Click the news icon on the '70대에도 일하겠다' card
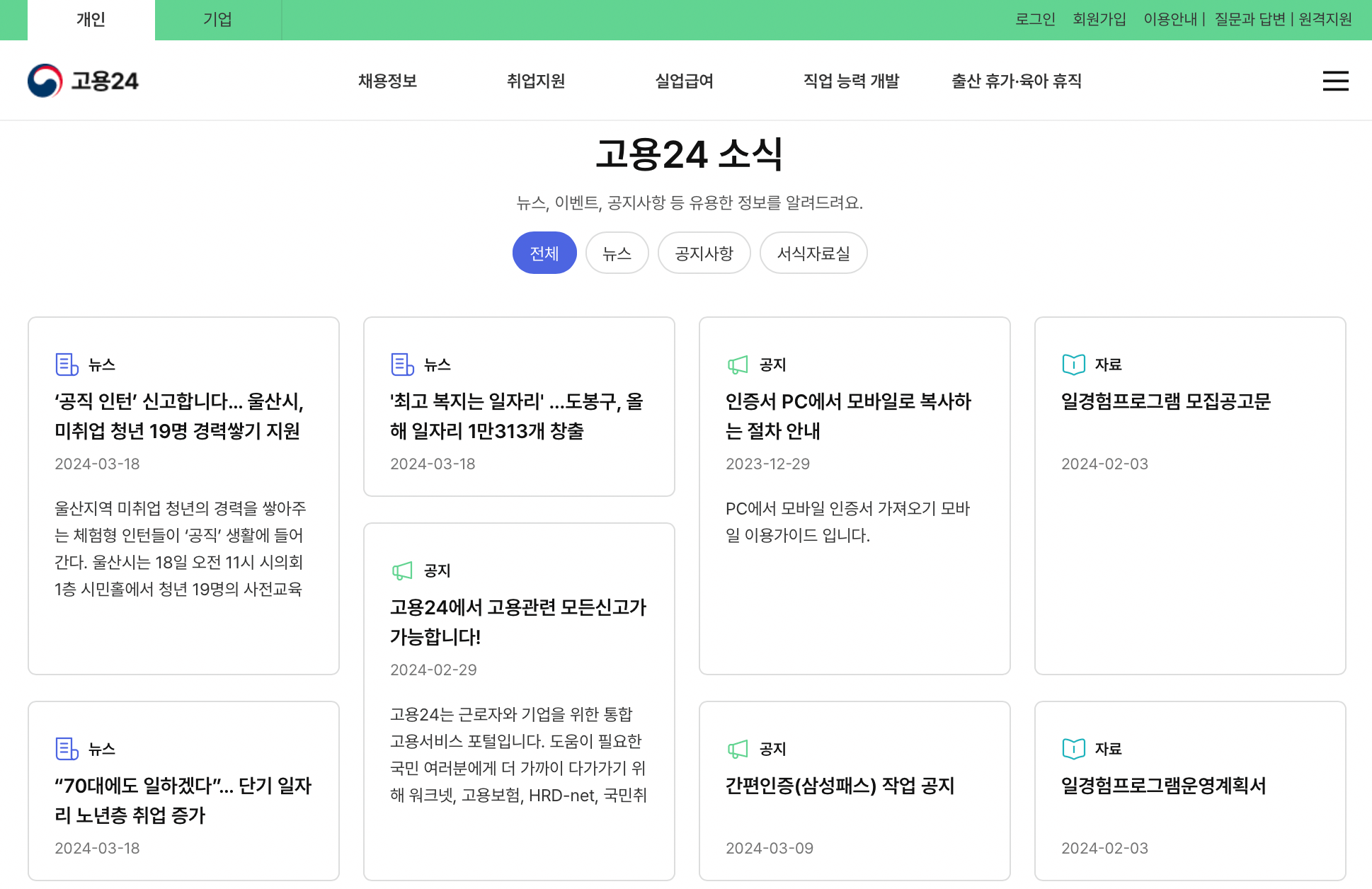The height and width of the screenshot is (889, 1372). tap(66, 748)
